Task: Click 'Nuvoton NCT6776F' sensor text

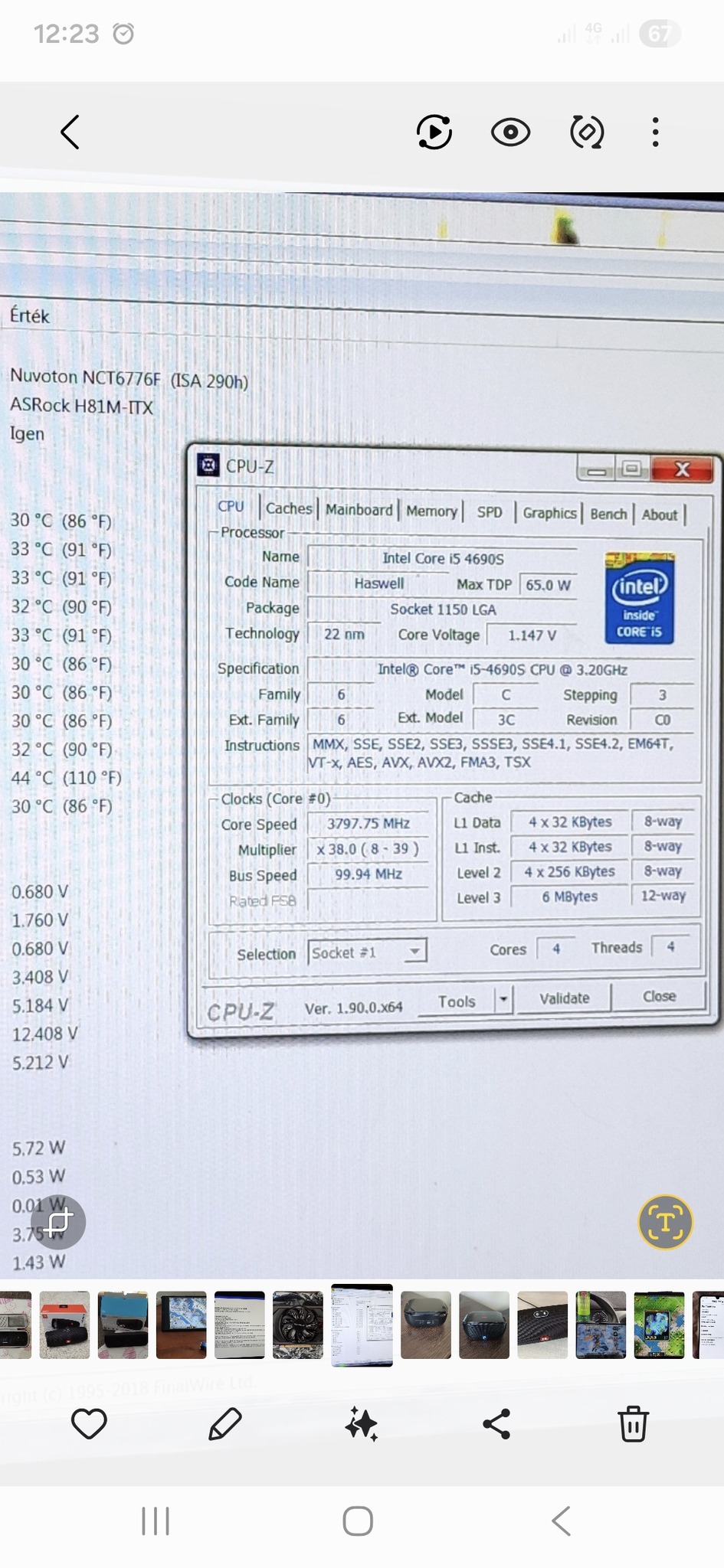Action: 85,377
